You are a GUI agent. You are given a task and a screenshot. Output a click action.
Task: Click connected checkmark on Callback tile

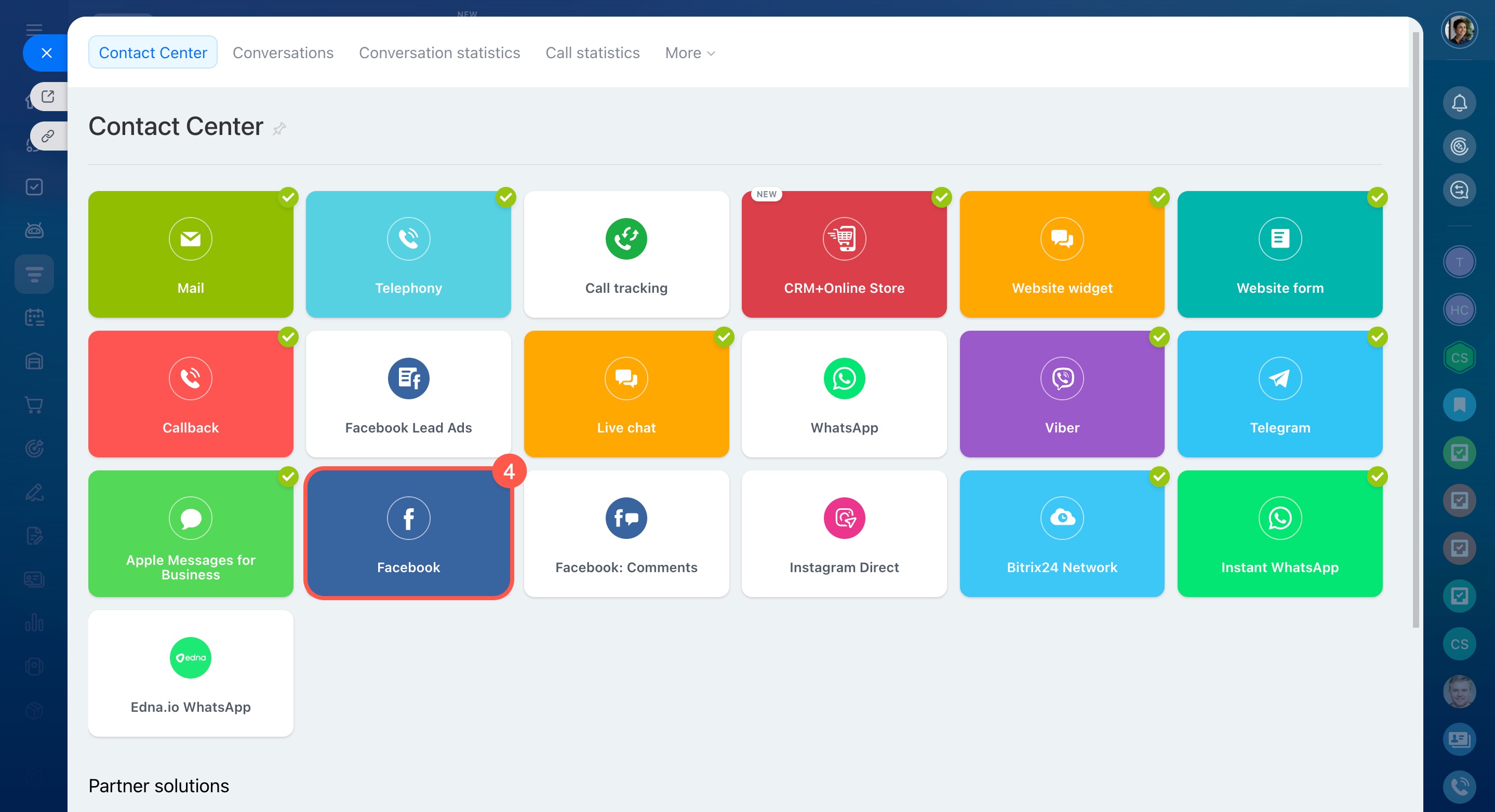[288, 337]
